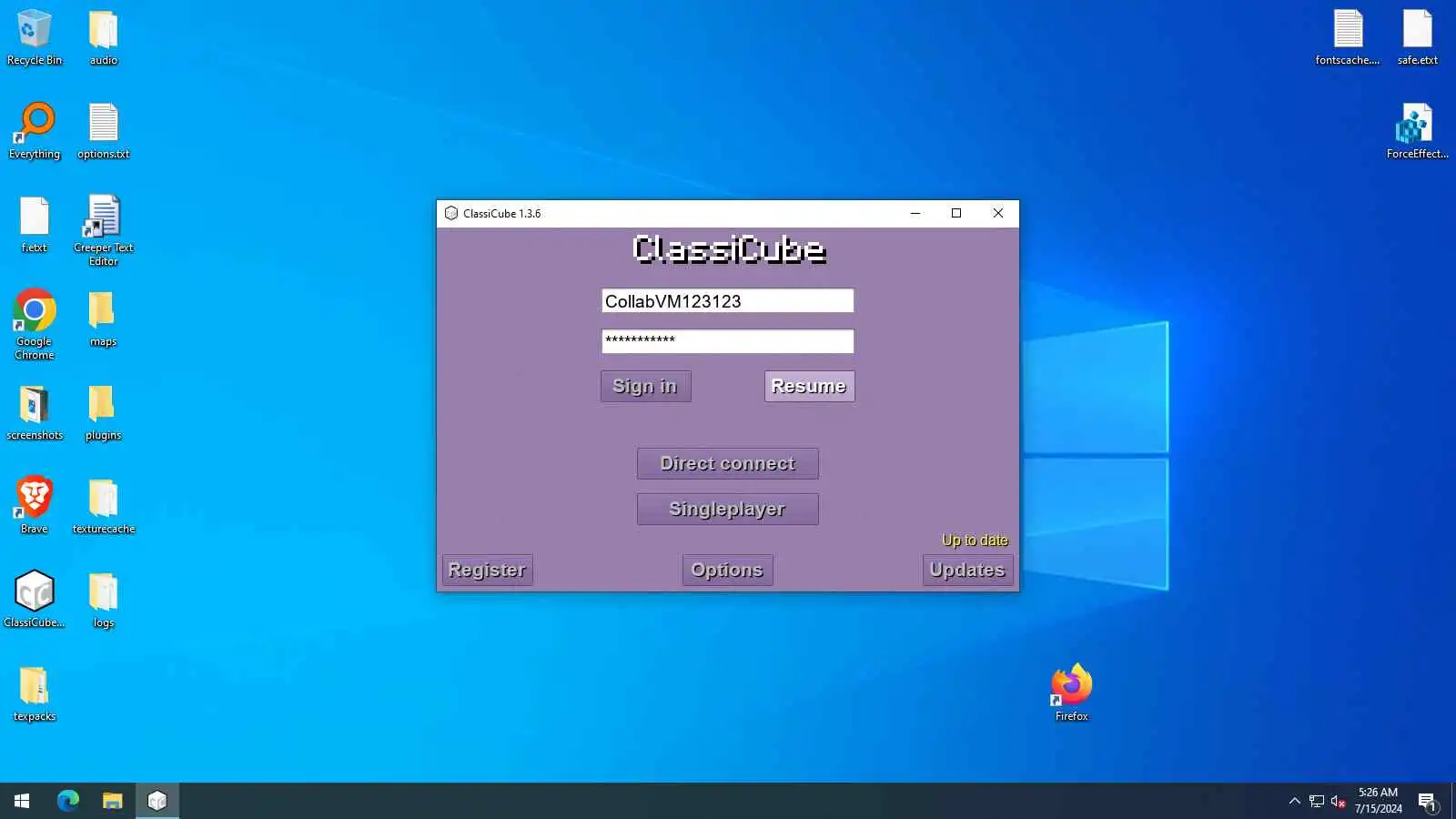Launch Microsoft Edge from taskbar
Viewport: 1456px width, 819px height.
(x=68, y=801)
